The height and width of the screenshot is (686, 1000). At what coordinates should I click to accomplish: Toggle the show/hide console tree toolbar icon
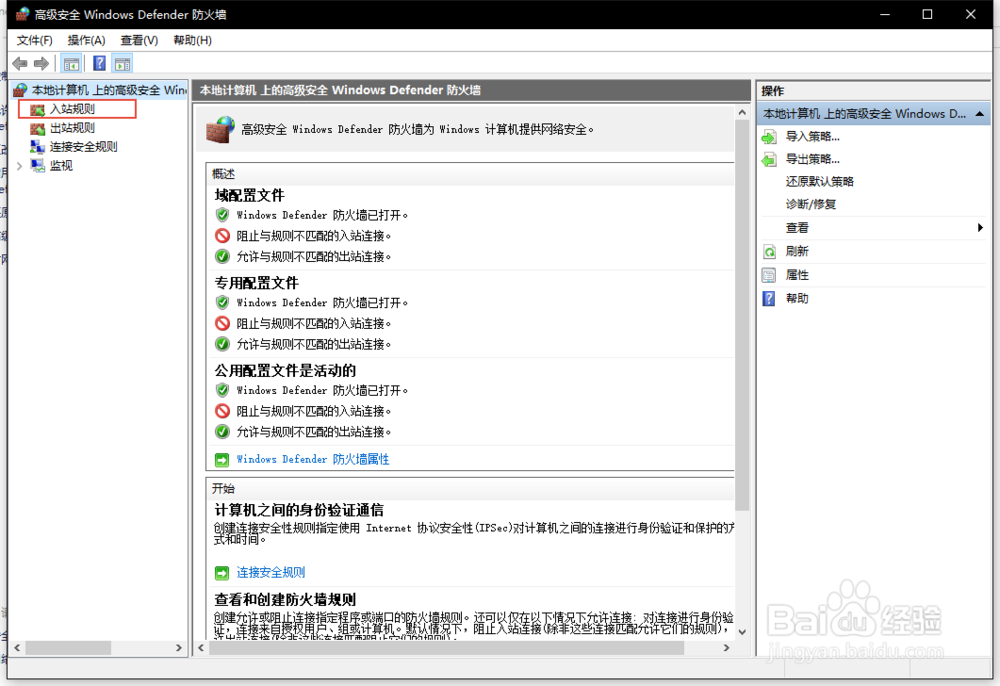tap(71, 64)
